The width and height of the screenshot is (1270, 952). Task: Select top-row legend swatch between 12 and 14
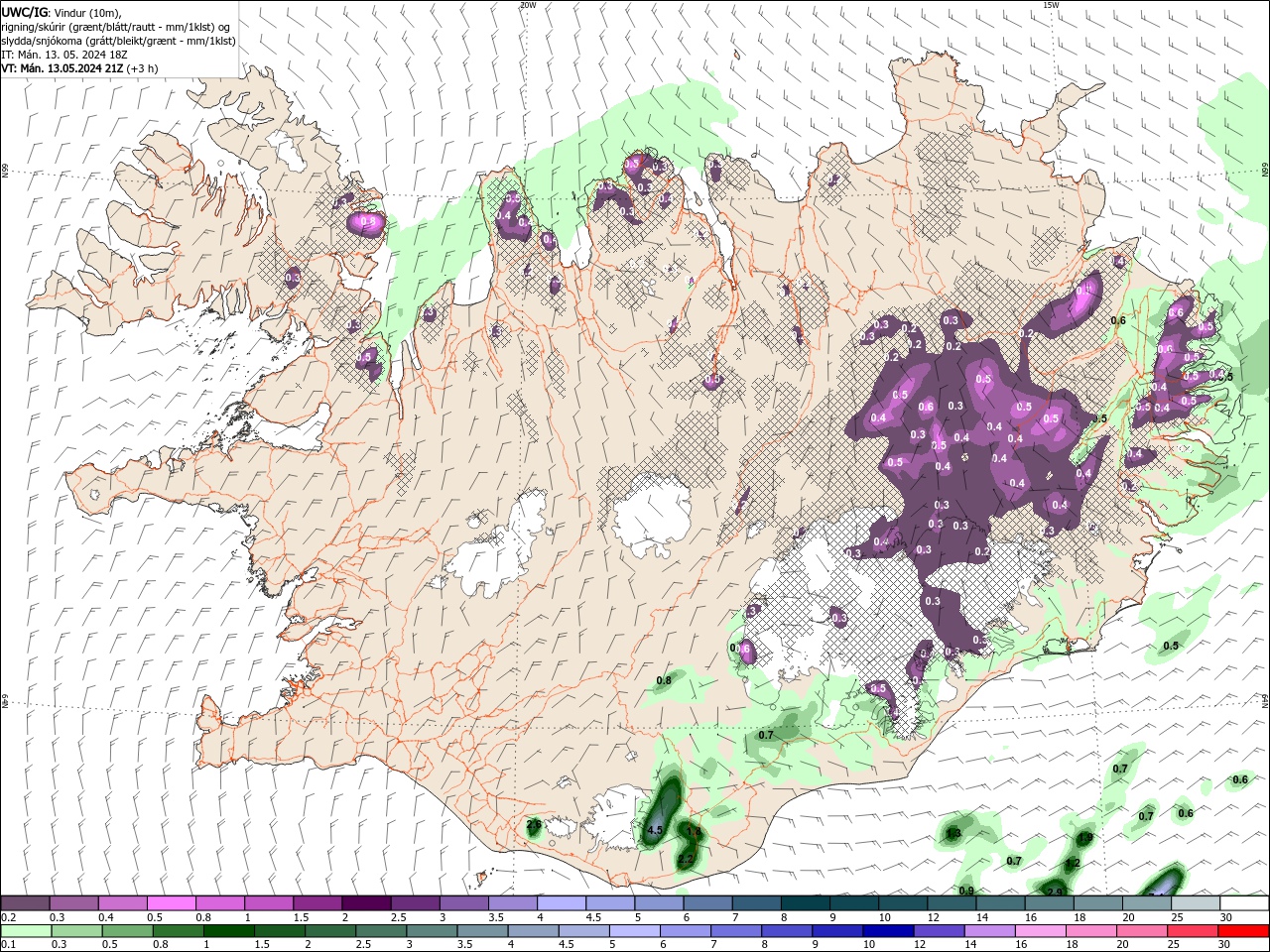click(x=952, y=902)
